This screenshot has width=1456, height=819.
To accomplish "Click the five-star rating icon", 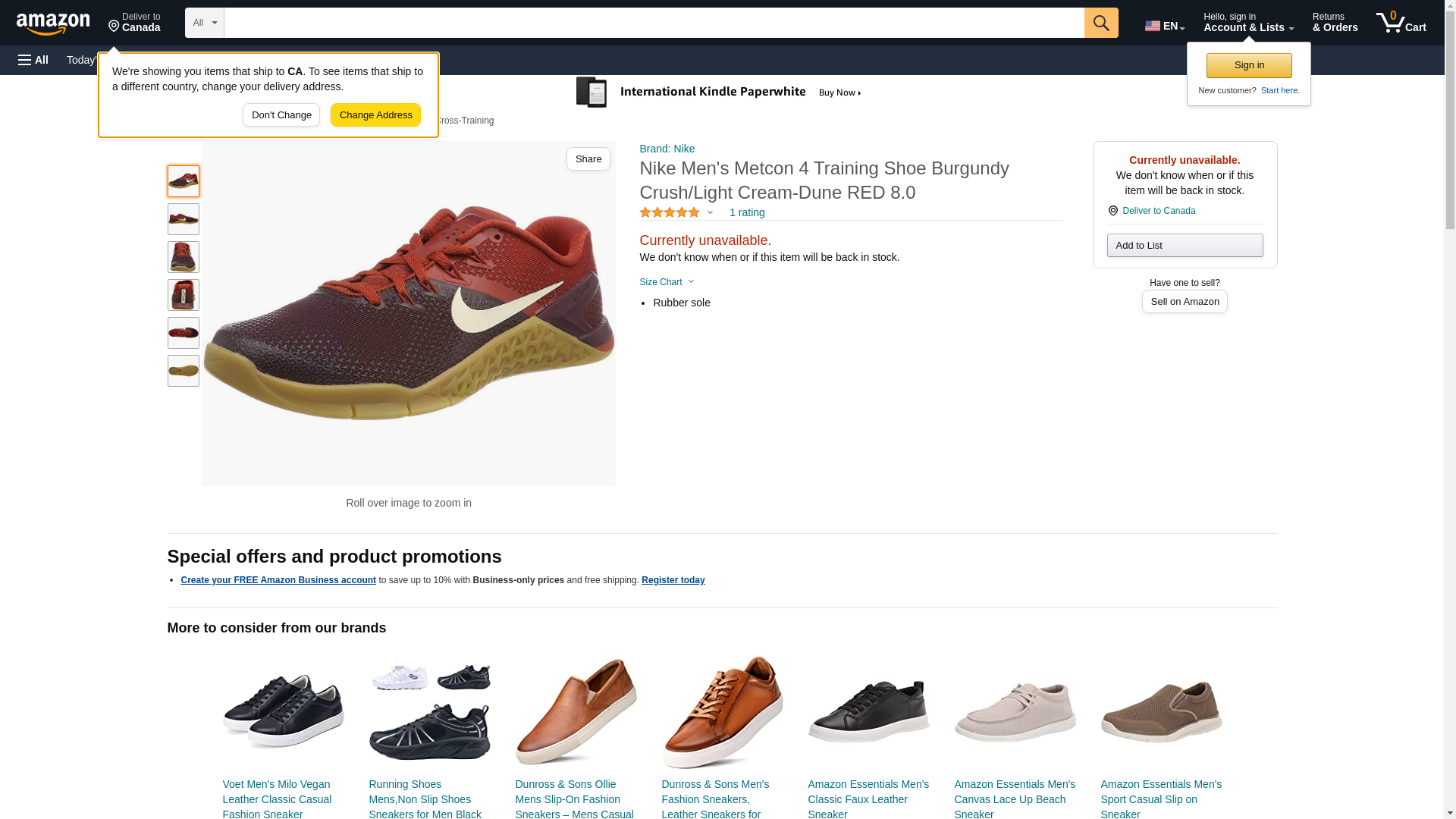I will coord(669,213).
